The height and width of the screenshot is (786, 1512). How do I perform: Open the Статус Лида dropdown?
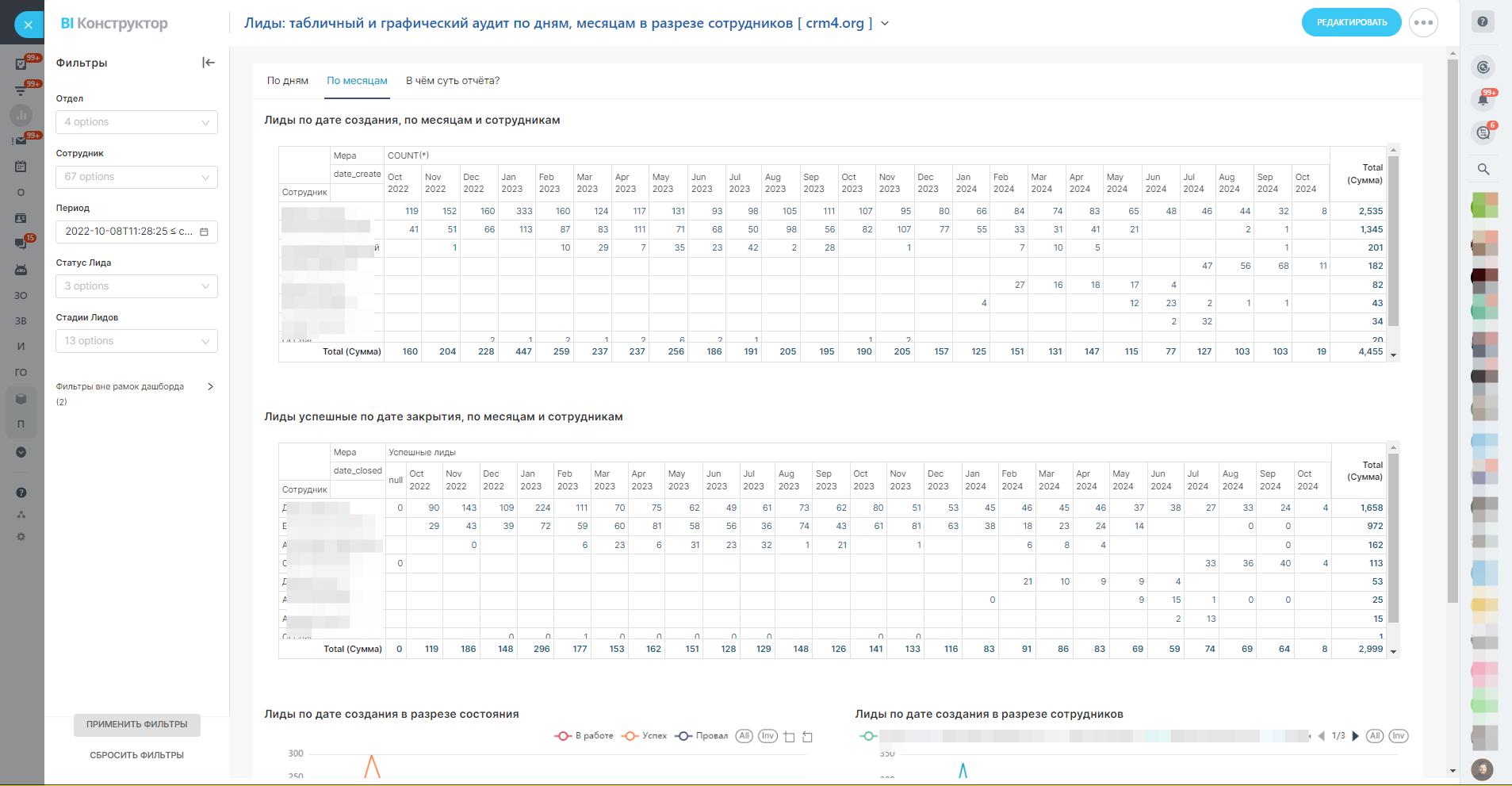pos(136,286)
